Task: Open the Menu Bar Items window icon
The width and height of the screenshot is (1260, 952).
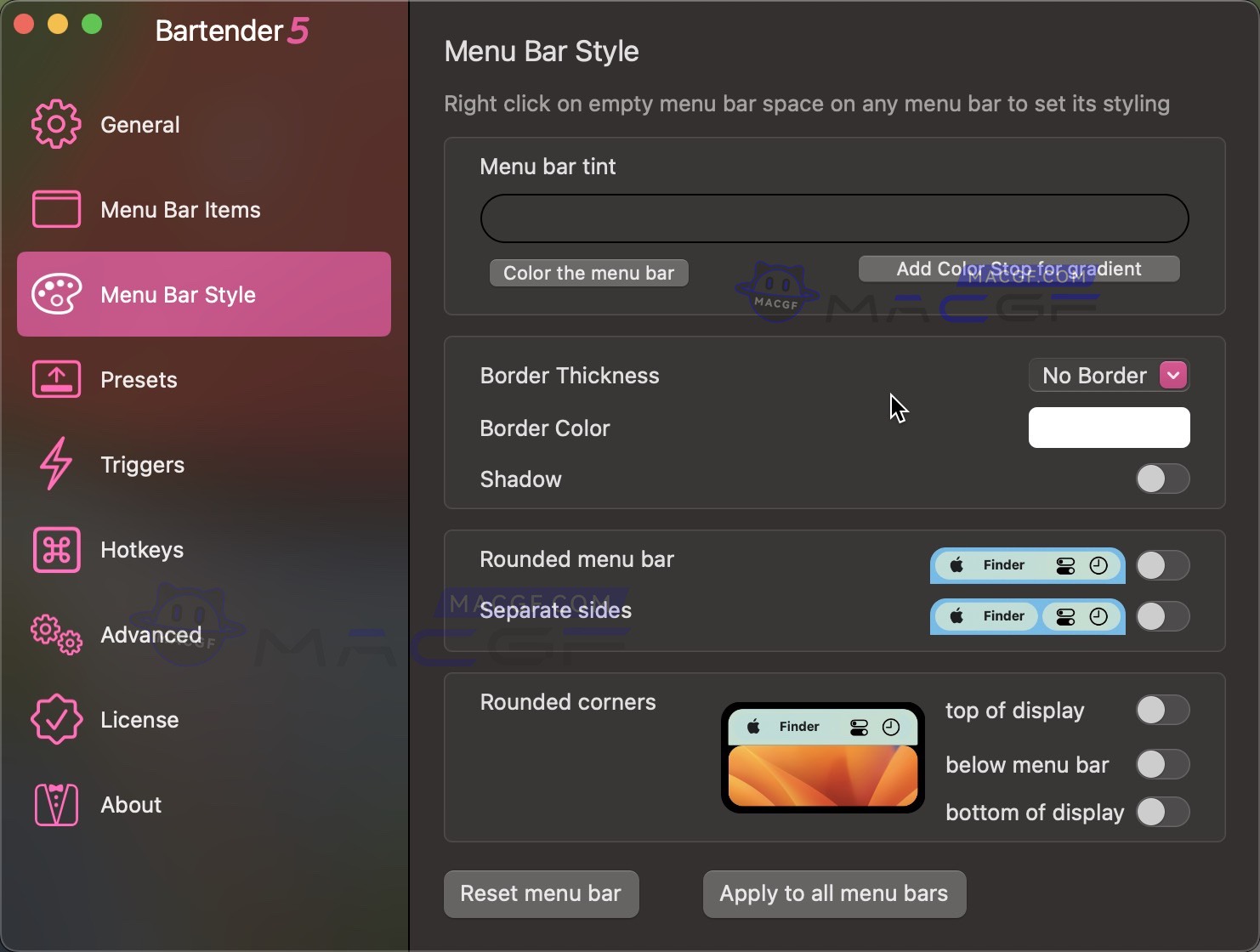Action: click(56, 209)
